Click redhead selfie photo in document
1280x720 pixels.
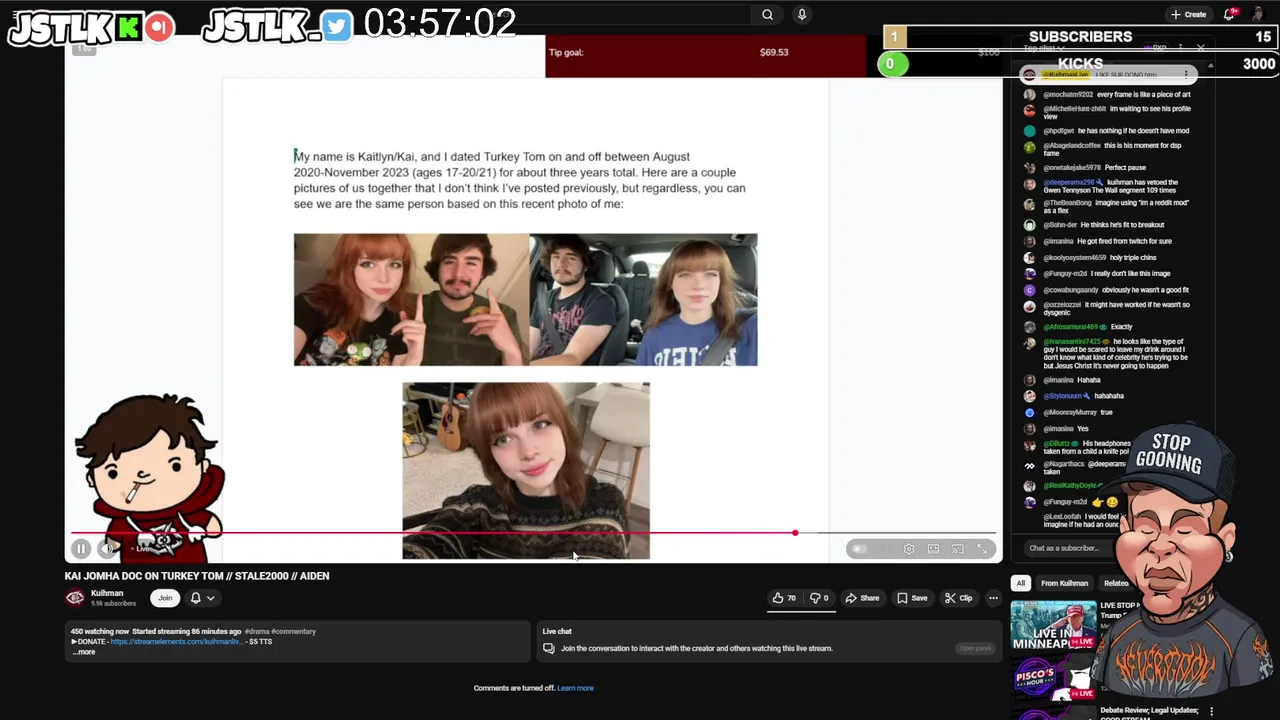(x=526, y=470)
